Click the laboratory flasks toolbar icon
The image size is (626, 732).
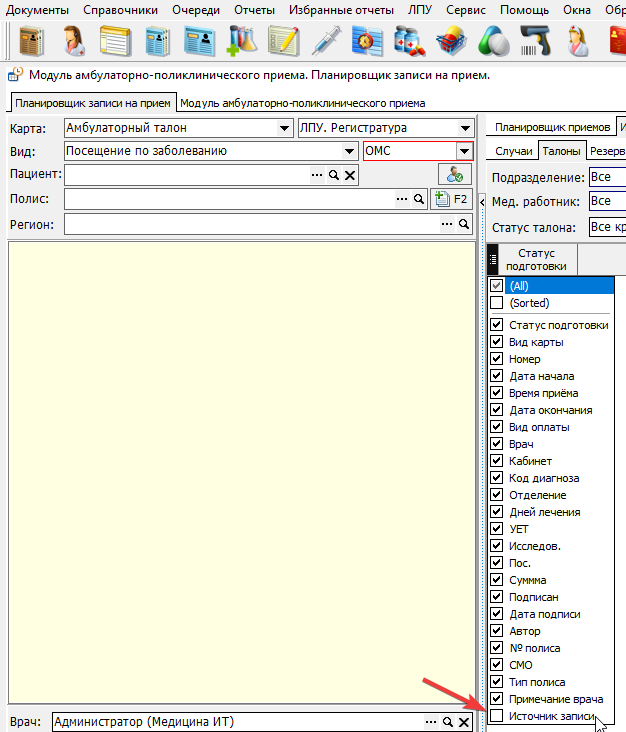[241, 41]
